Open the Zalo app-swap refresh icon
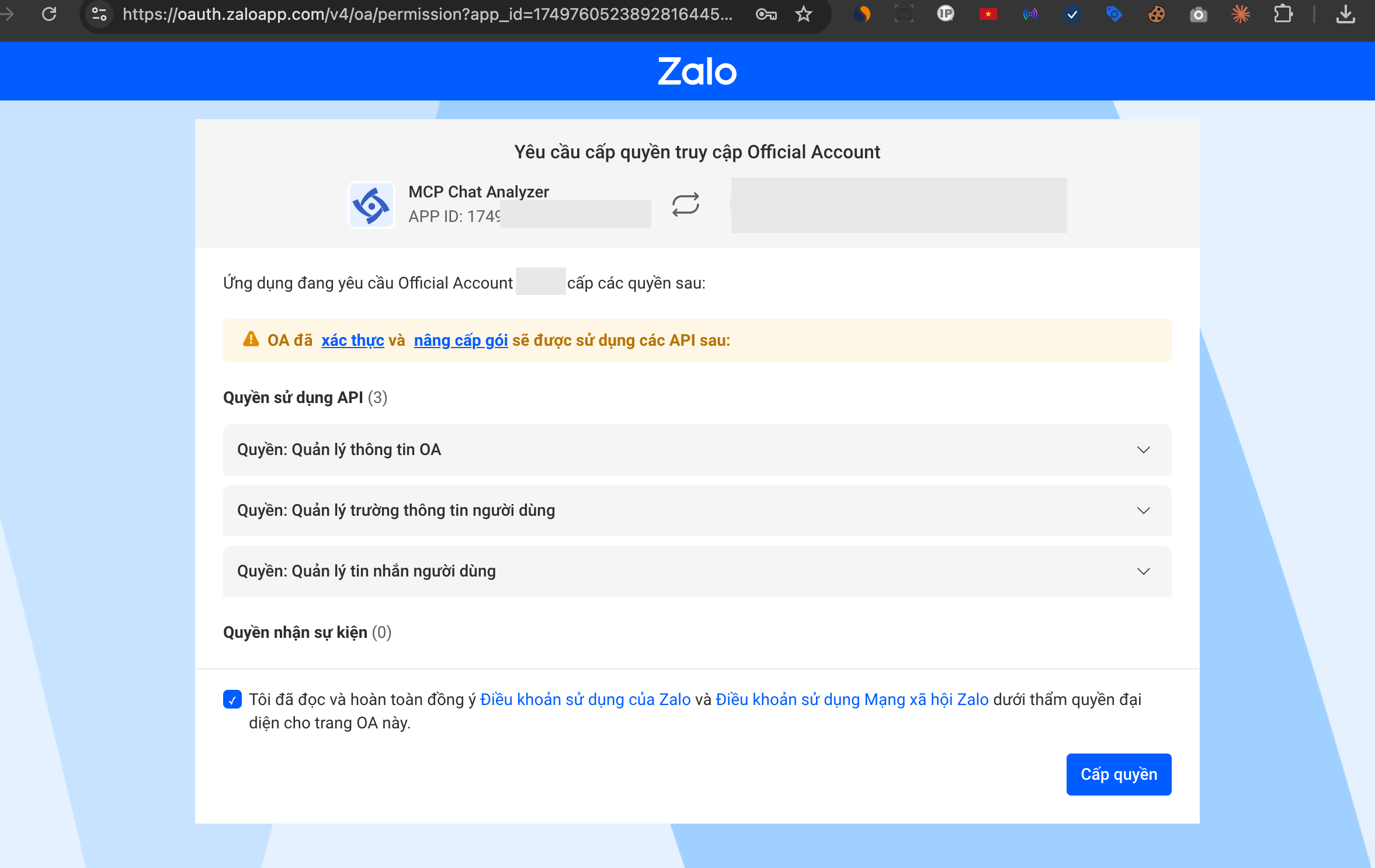This screenshot has height=868, width=1375. [x=685, y=205]
